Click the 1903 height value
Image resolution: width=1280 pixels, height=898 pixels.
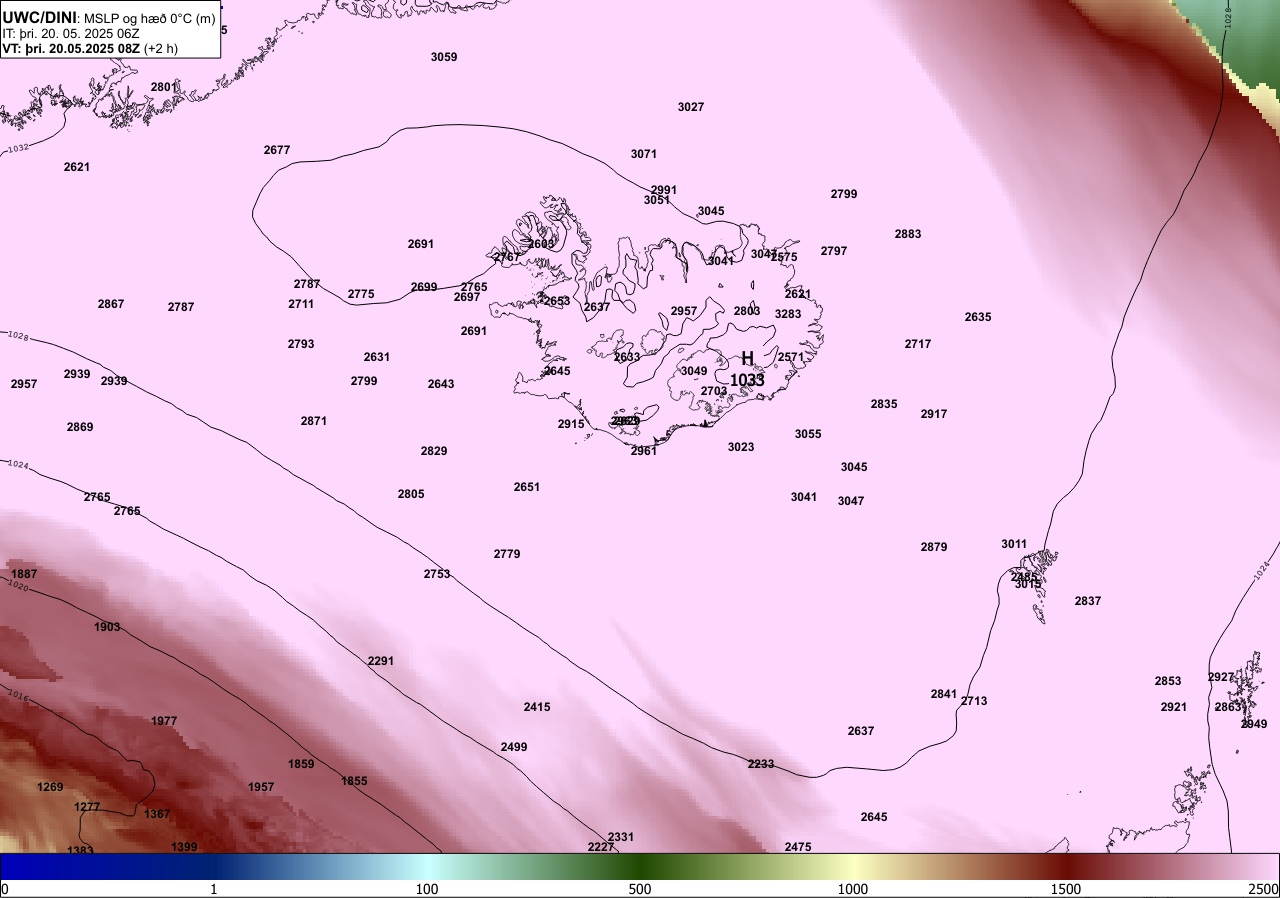107,627
